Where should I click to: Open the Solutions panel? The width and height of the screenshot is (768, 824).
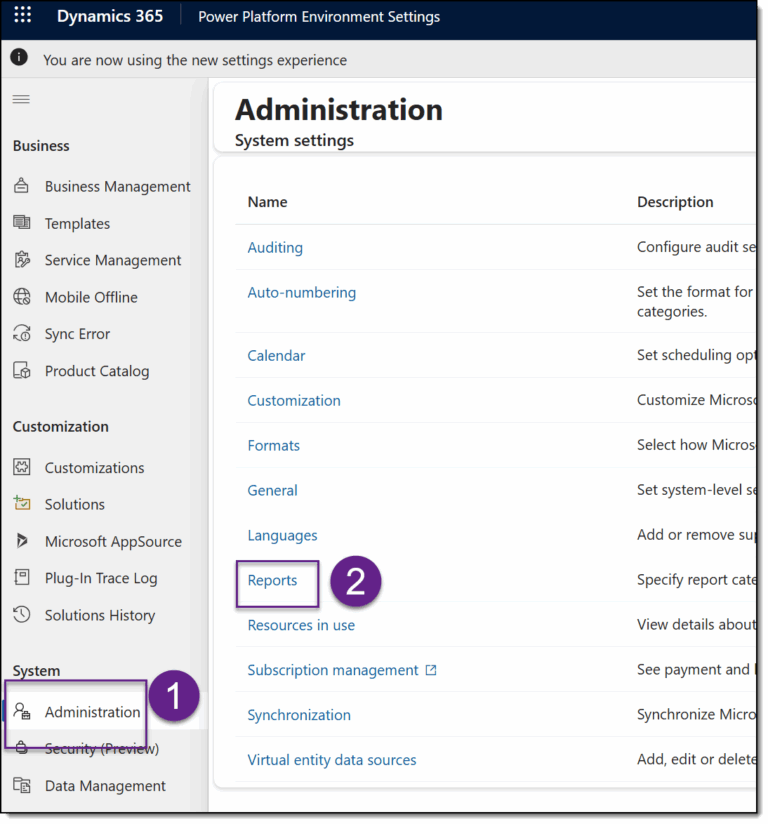click(x=73, y=504)
